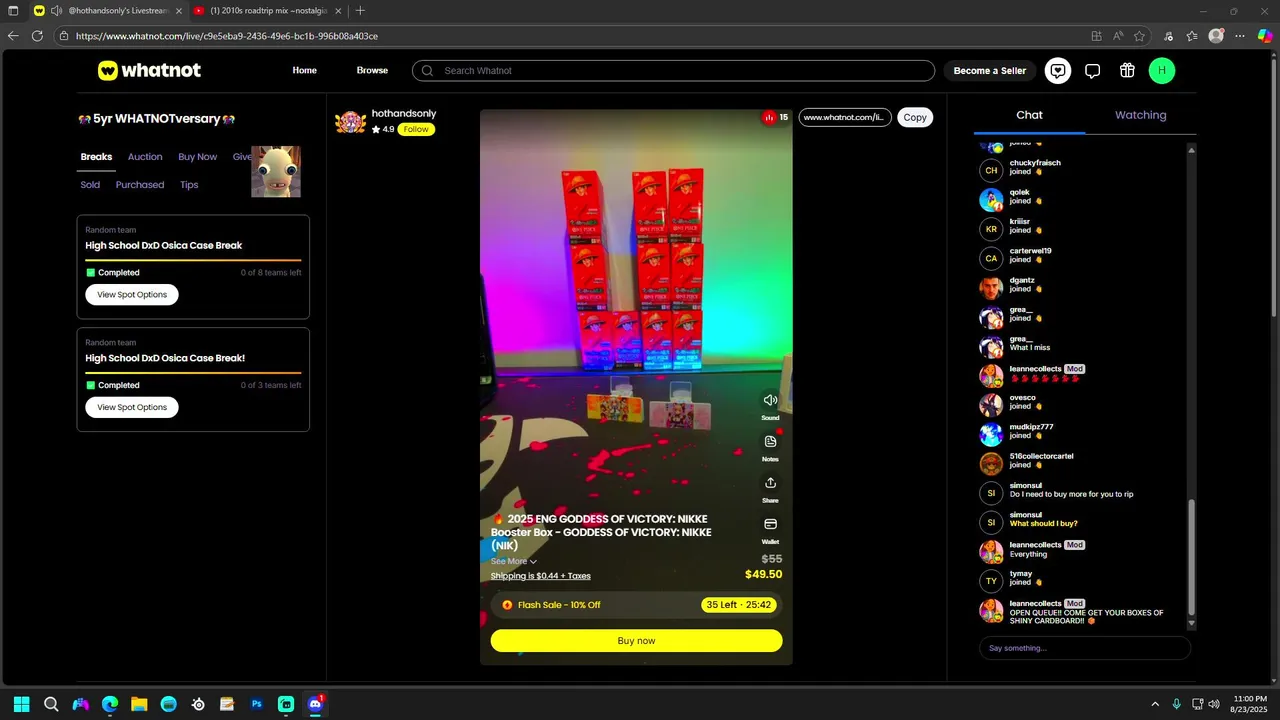
Task: Open the Buy Now tab
Action: pyautogui.click(x=197, y=157)
